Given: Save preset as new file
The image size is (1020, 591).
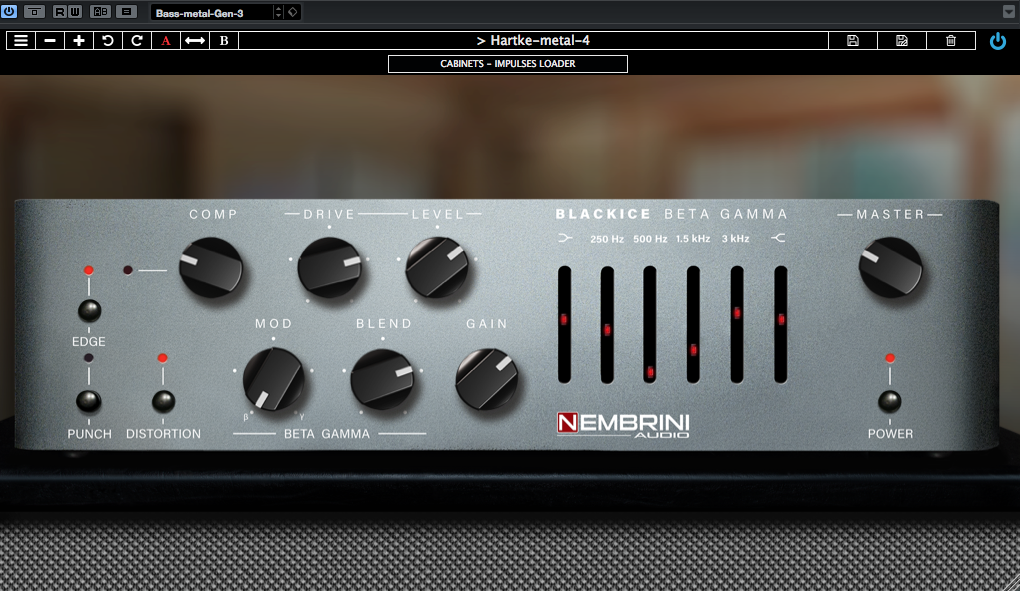Looking at the screenshot, I should 902,40.
